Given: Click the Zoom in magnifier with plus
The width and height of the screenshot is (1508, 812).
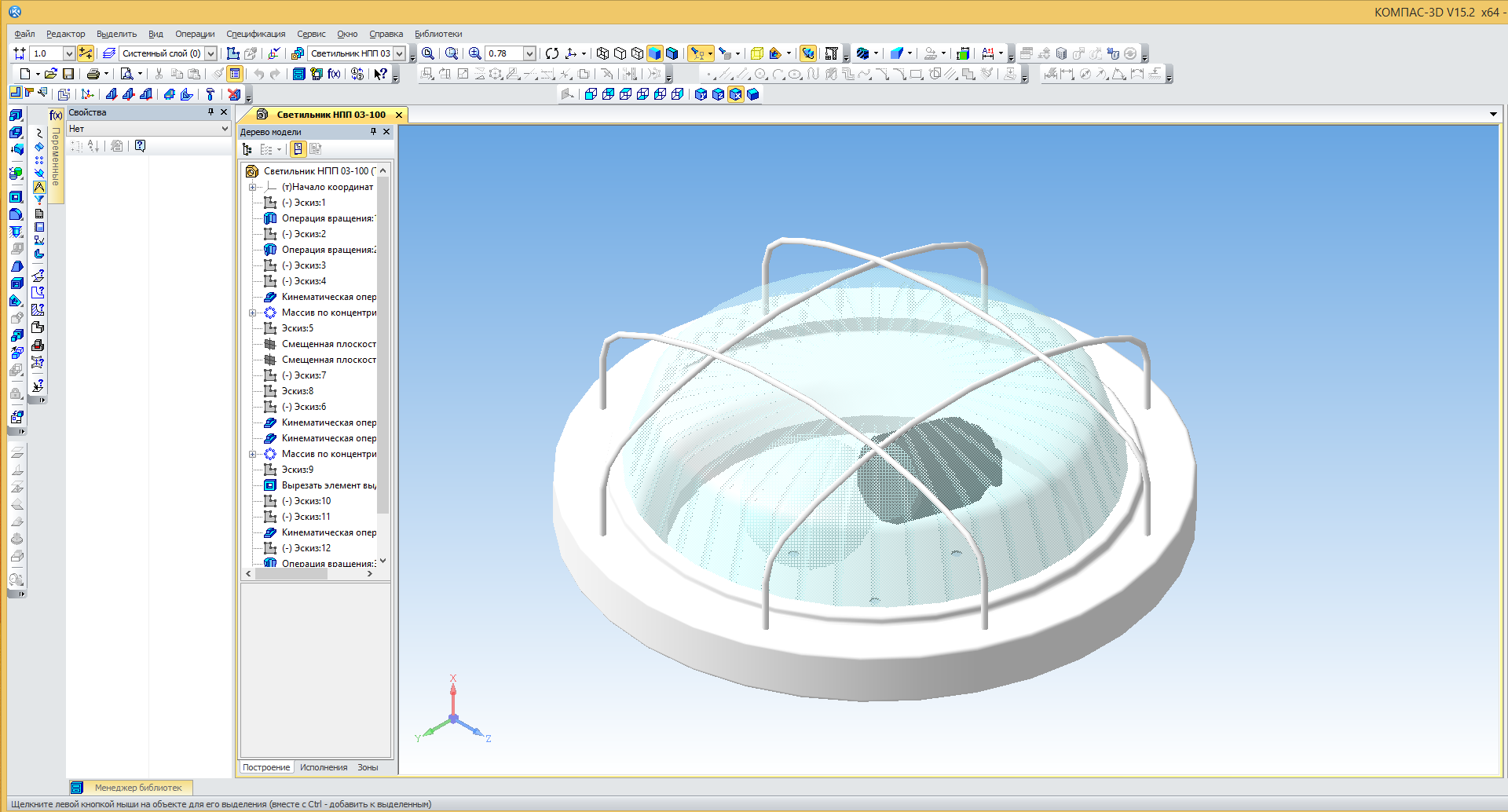Looking at the screenshot, I should point(475,53).
